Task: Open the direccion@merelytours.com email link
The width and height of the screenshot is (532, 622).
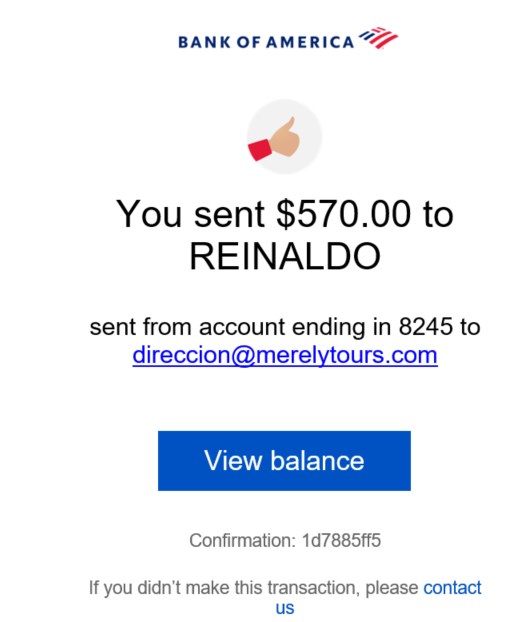Action: click(x=285, y=355)
